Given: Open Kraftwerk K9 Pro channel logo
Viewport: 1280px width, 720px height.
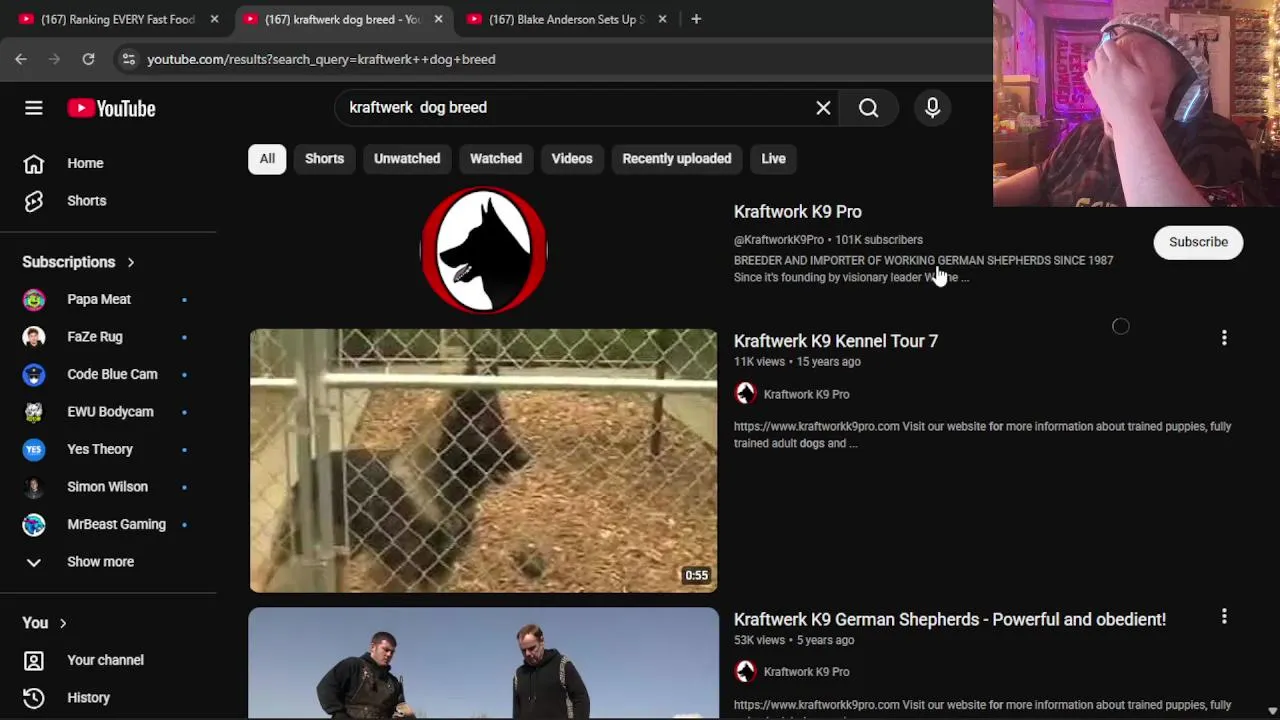Looking at the screenshot, I should 484,250.
